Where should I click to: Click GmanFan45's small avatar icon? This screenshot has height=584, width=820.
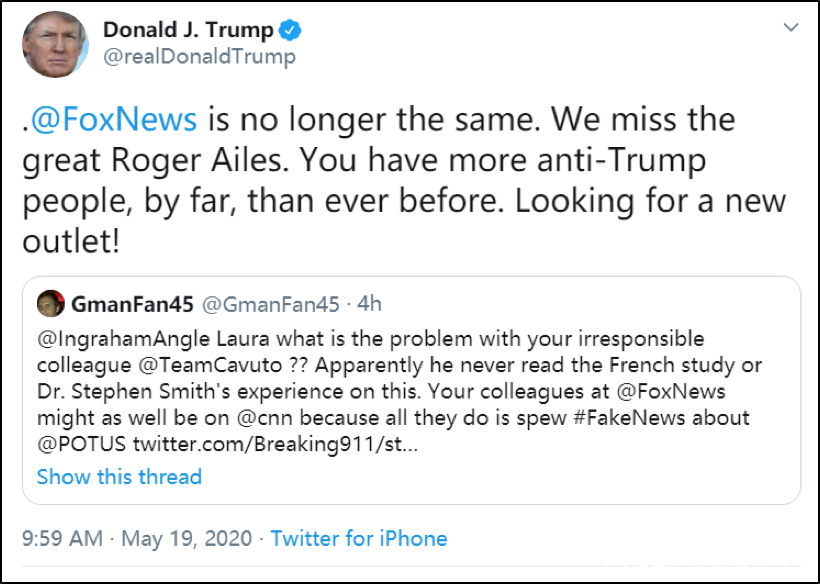(x=50, y=303)
